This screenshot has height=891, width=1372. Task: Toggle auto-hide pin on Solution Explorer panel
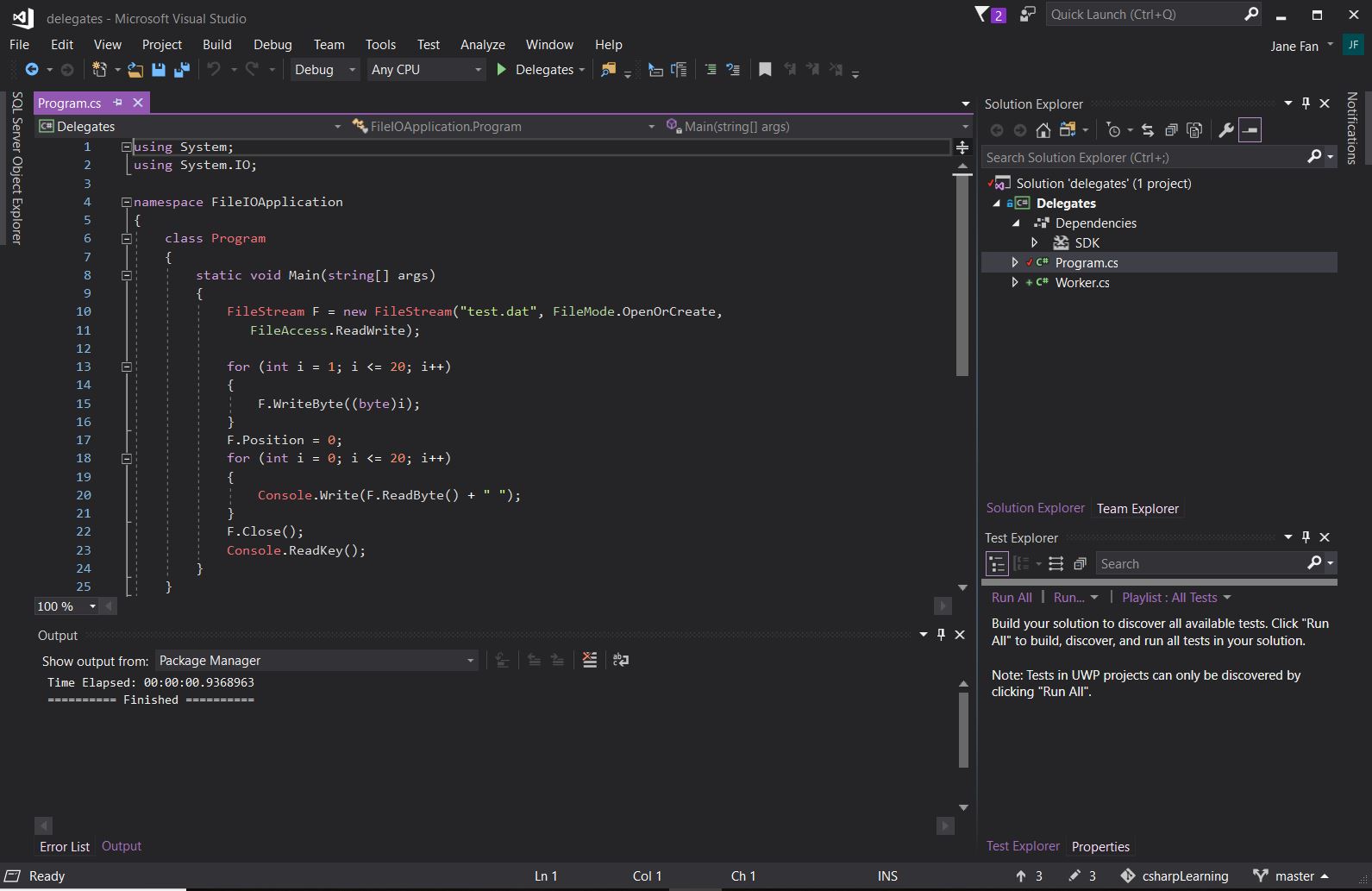point(1306,104)
